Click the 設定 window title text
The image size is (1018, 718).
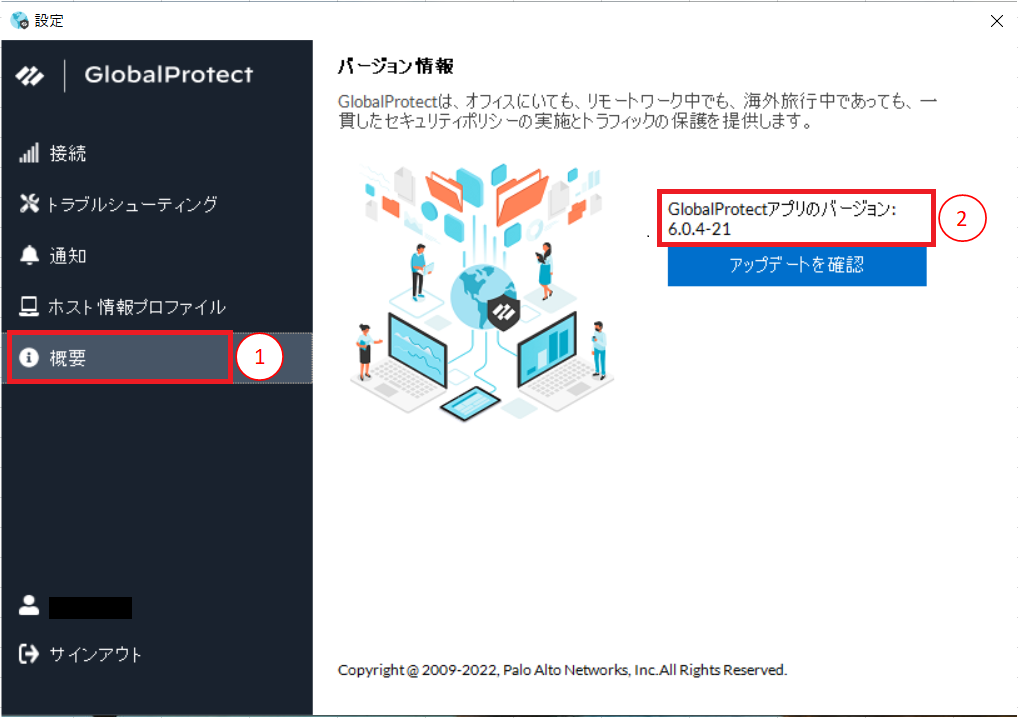(x=49, y=21)
